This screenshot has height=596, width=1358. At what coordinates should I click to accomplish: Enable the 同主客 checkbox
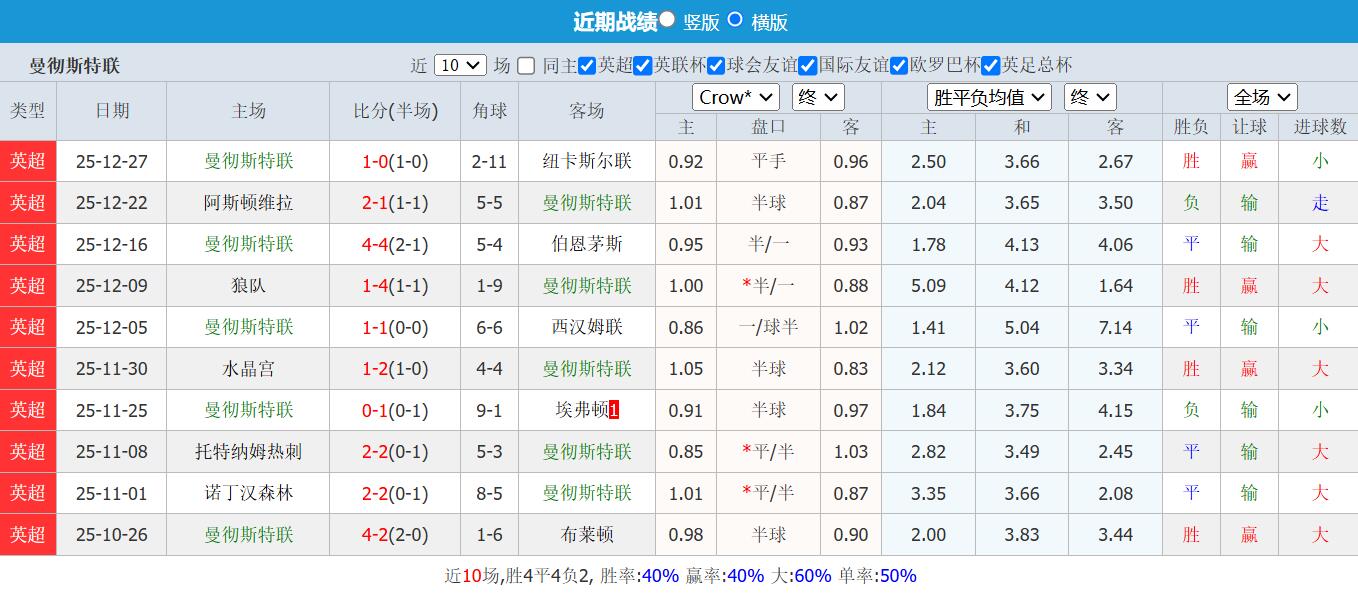pos(524,65)
